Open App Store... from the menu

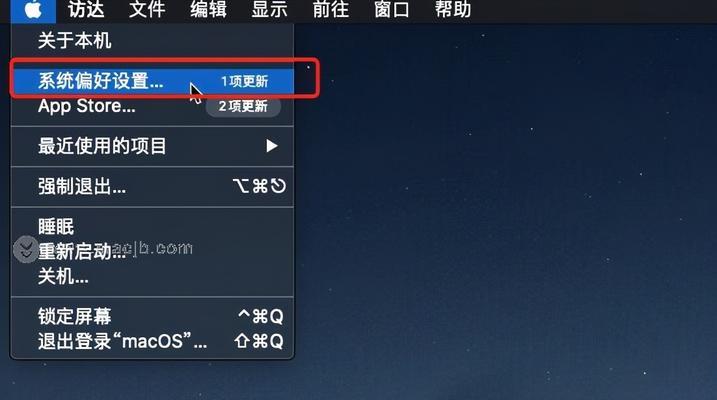point(152,106)
